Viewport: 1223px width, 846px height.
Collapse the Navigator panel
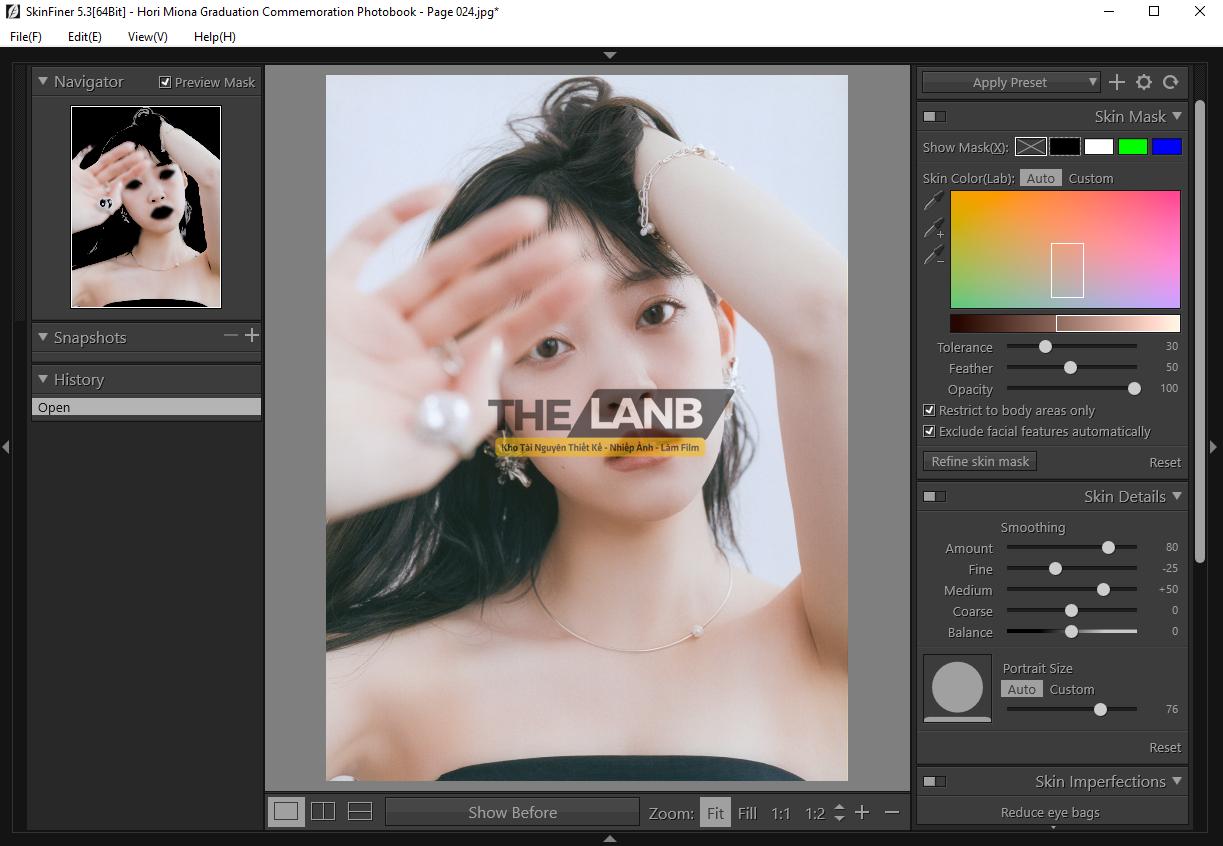(x=43, y=82)
